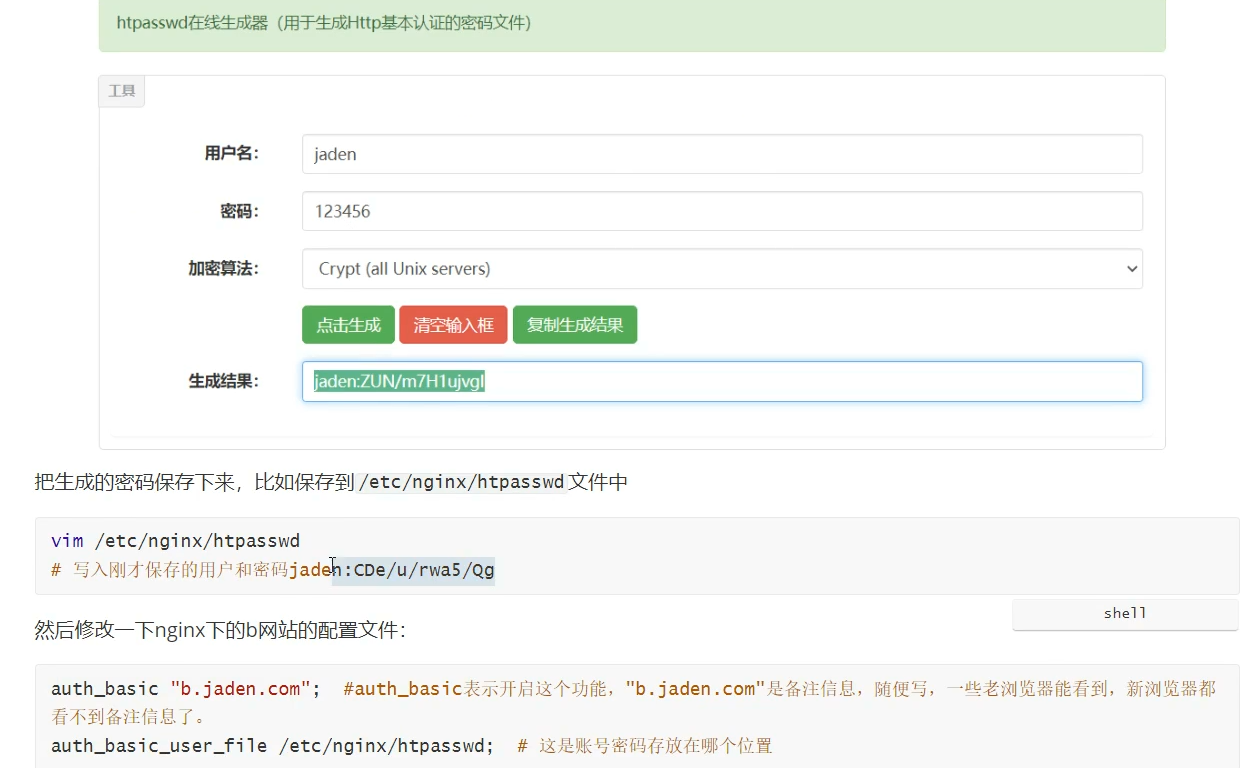The image size is (1244, 768).
Task: Click the chevron arrow of the 加密算法 select
Action: point(1131,269)
